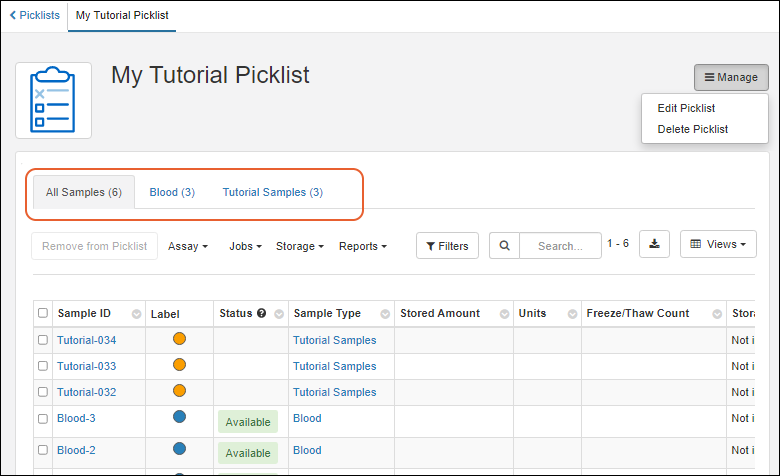Click the Filters button
This screenshot has height=476, width=780.
pos(447,245)
